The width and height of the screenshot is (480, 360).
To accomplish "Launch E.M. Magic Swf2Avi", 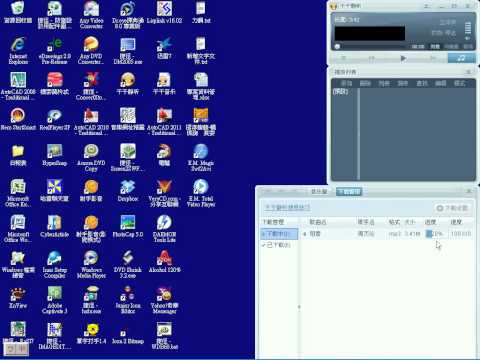I will pyautogui.click(x=201, y=158).
